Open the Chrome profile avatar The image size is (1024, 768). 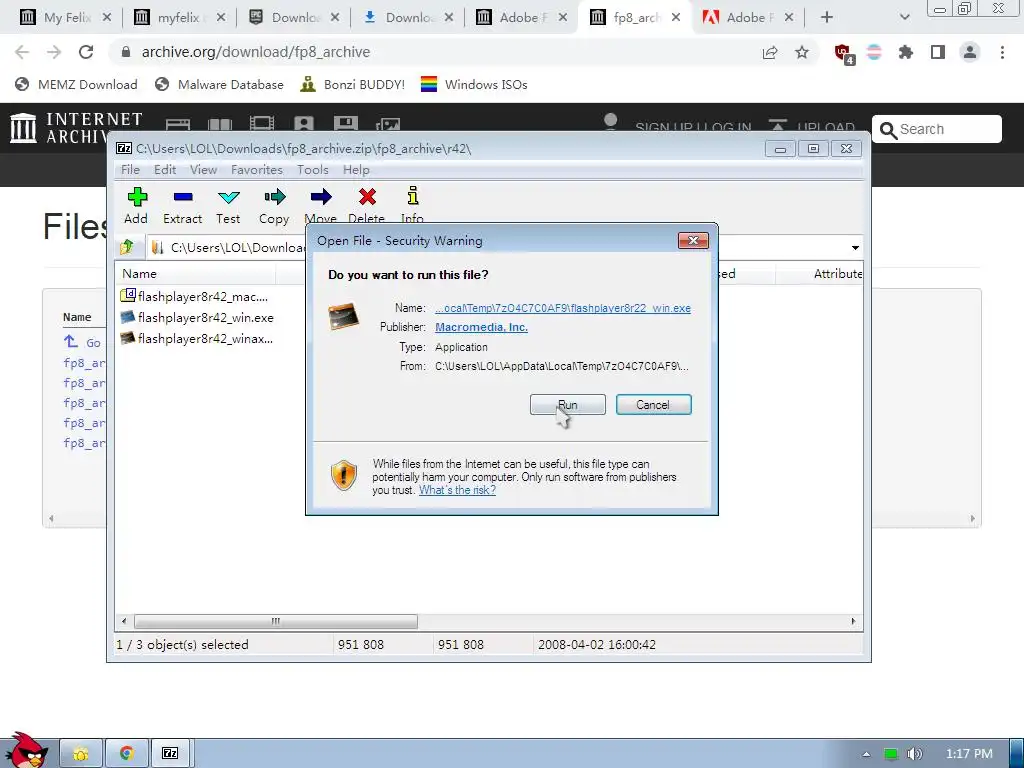[x=970, y=52]
